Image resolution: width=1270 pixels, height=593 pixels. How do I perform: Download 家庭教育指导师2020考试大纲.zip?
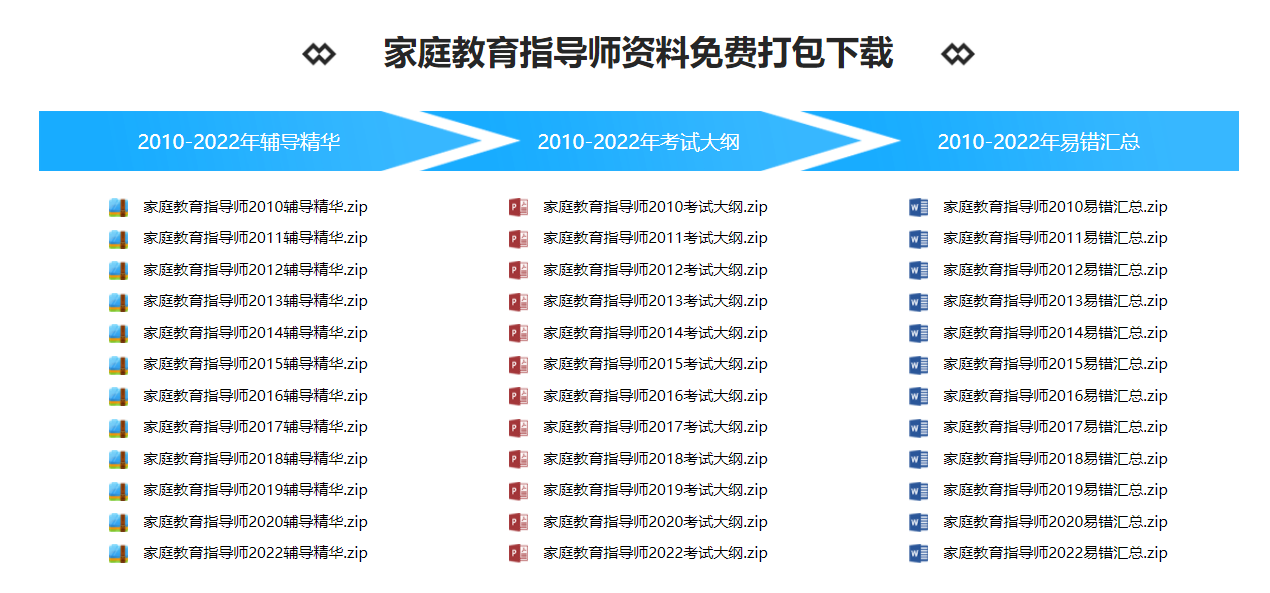coord(655,522)
